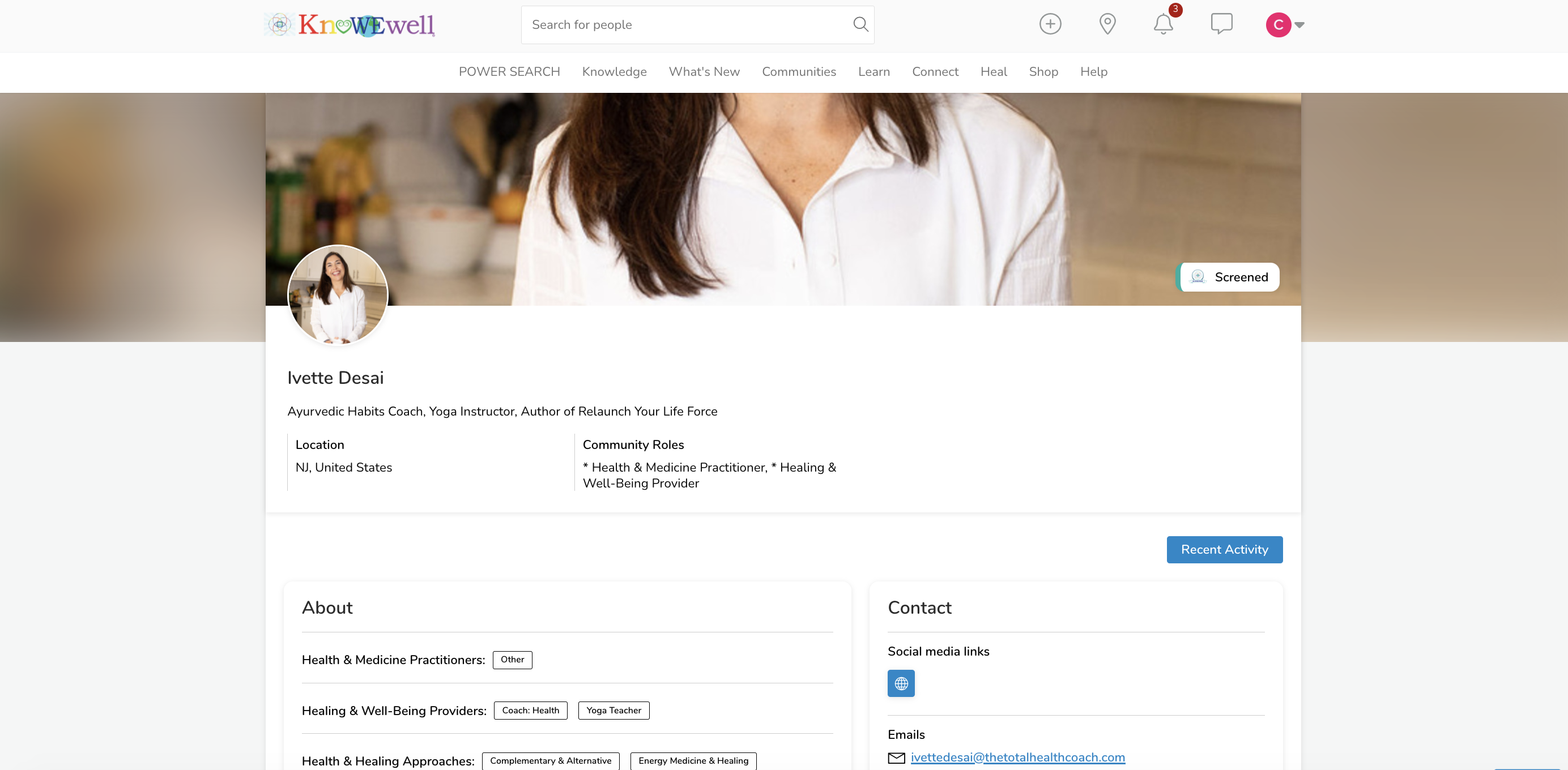Open the What's New menu
1568x770 pixels.
(x=704, y=72)
